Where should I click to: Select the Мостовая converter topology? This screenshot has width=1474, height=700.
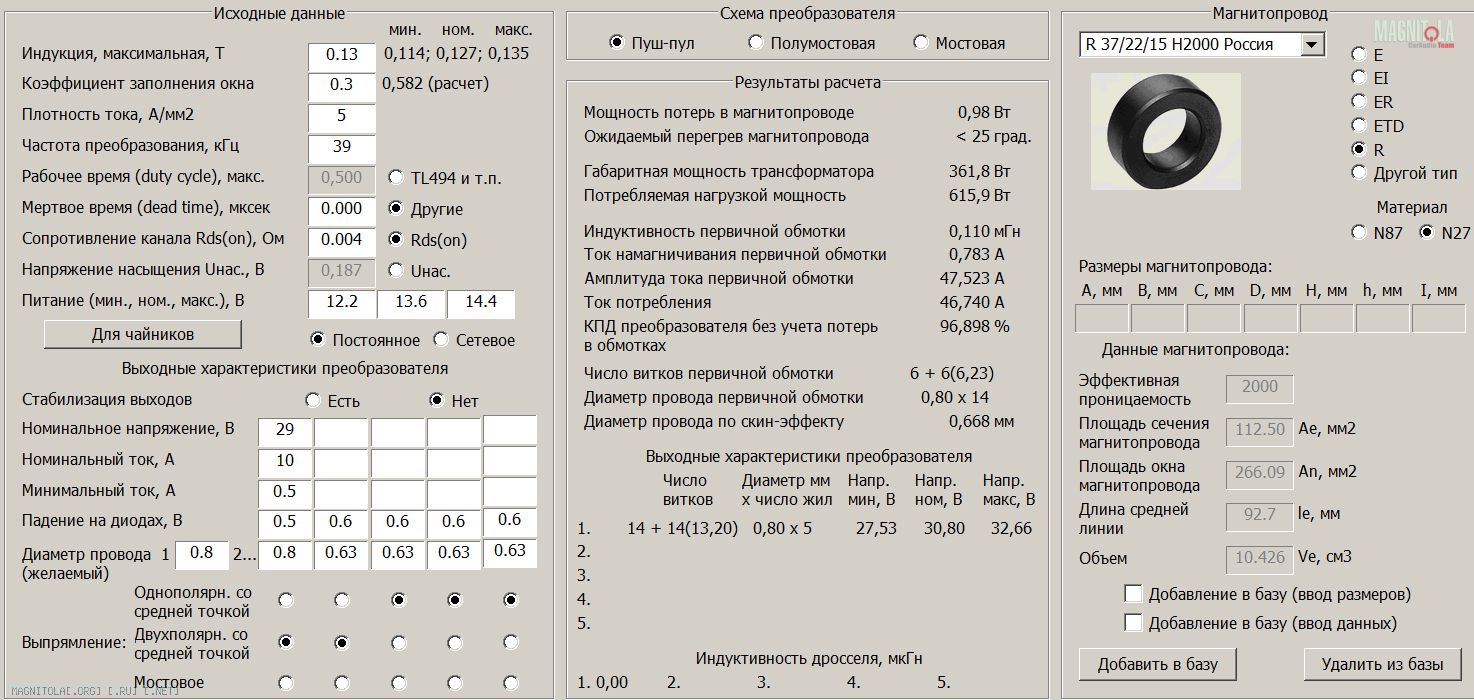[921, 43]
